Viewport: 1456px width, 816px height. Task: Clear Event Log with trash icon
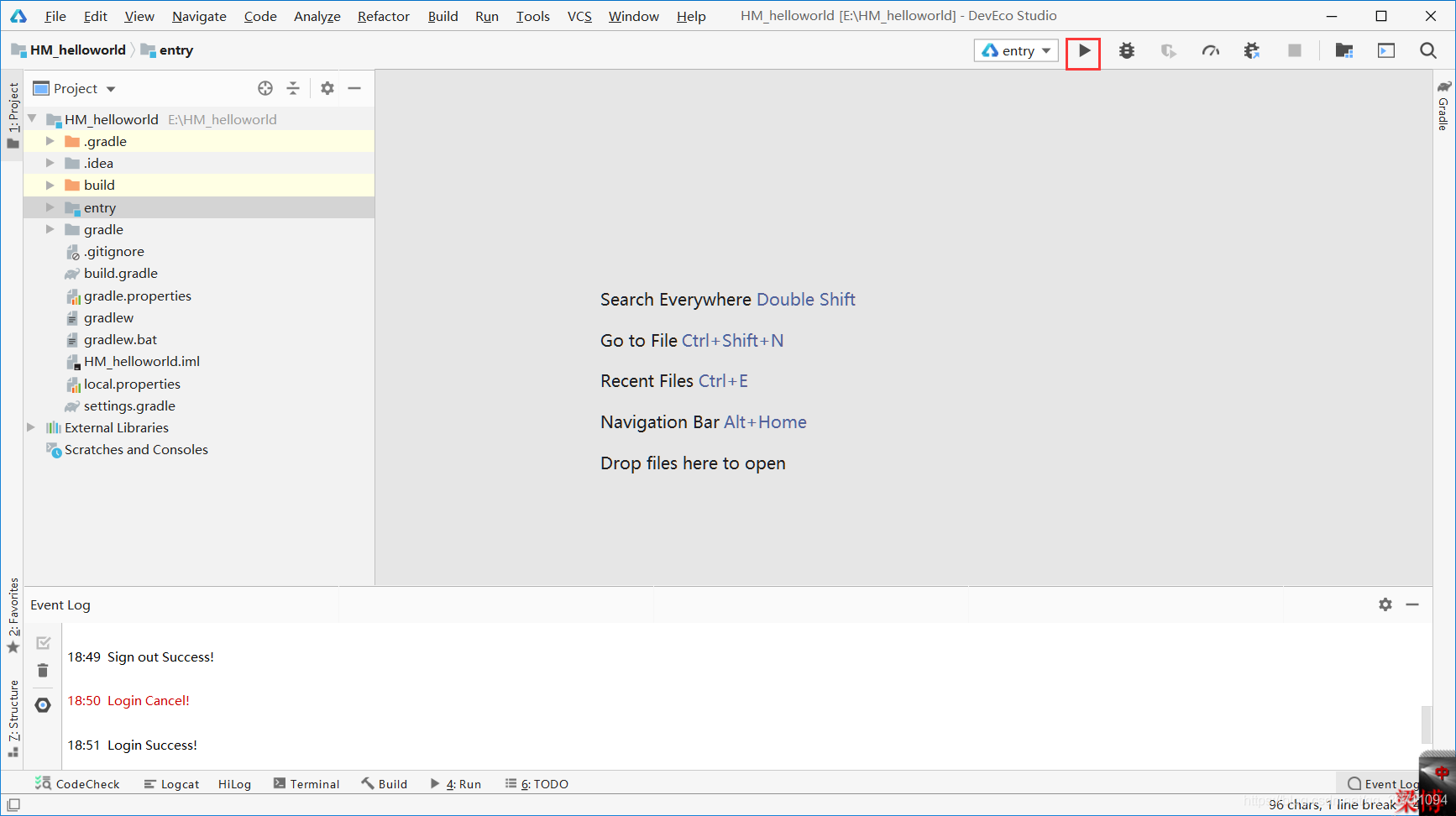44,671
